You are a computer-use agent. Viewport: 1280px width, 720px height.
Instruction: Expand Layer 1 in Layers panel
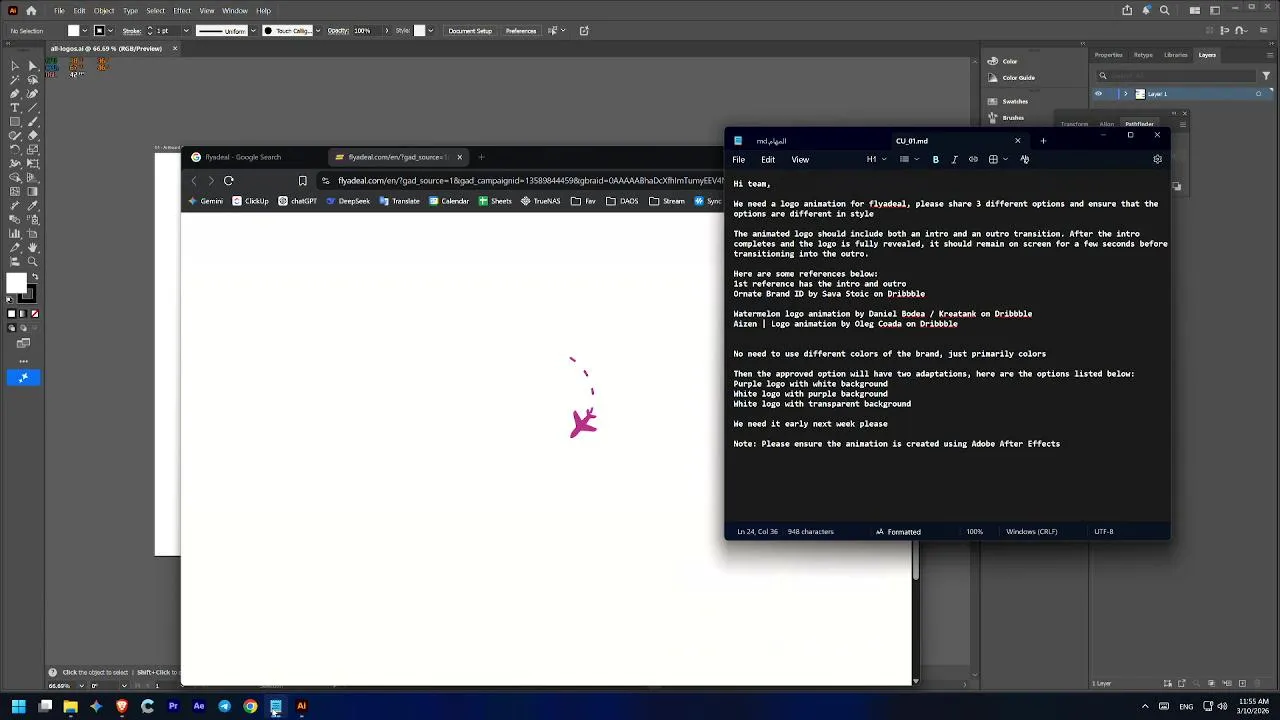pyautogui.click(x=1125, y=94)
